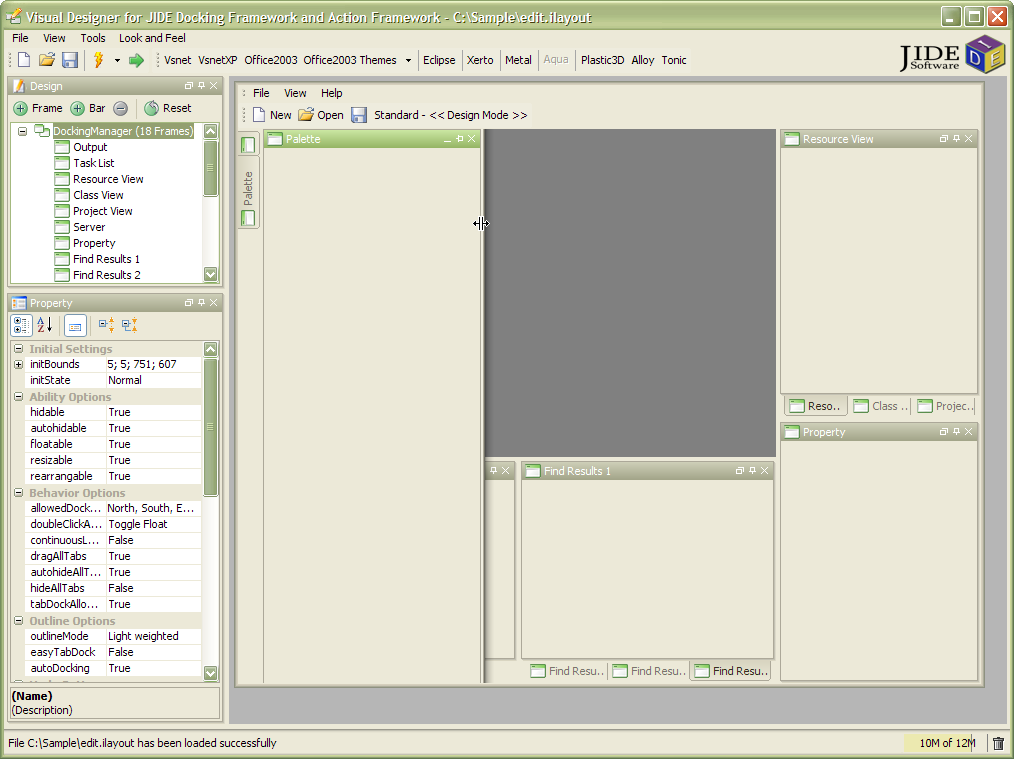Toggle auto-hide pin on the preview Property frame

click(956, 432)
